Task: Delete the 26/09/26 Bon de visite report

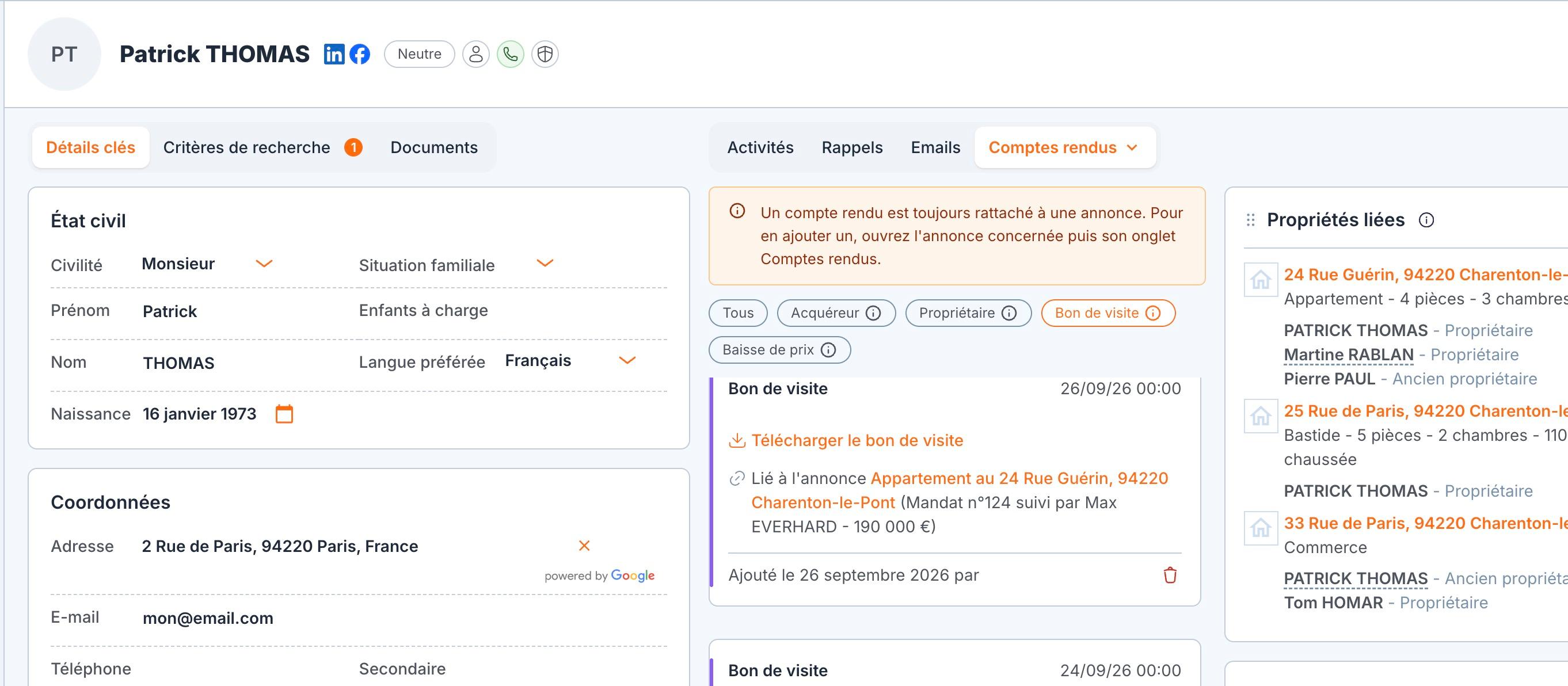Action: [1170, 574]
